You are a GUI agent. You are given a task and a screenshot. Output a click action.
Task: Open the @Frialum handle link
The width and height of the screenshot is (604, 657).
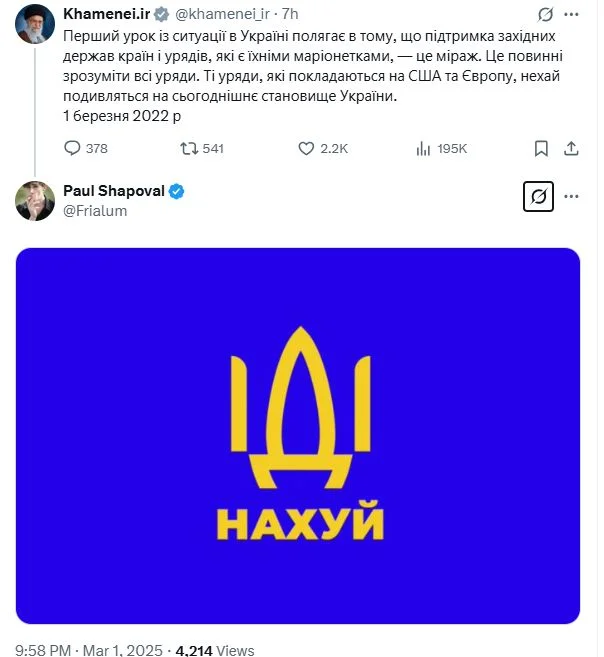click(x=95, y=211)
